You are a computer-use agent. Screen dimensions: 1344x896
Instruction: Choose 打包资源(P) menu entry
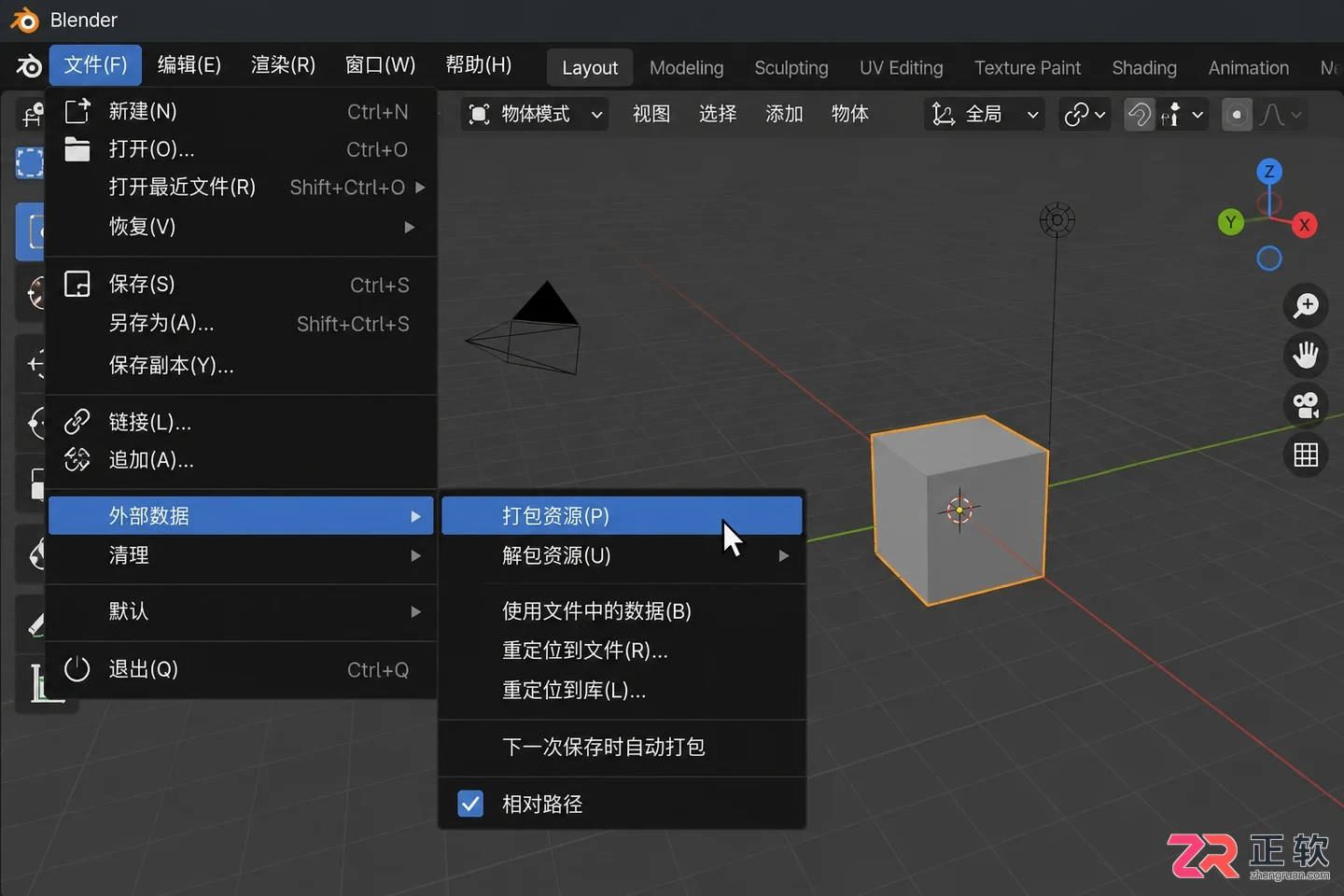click(622, 516)
